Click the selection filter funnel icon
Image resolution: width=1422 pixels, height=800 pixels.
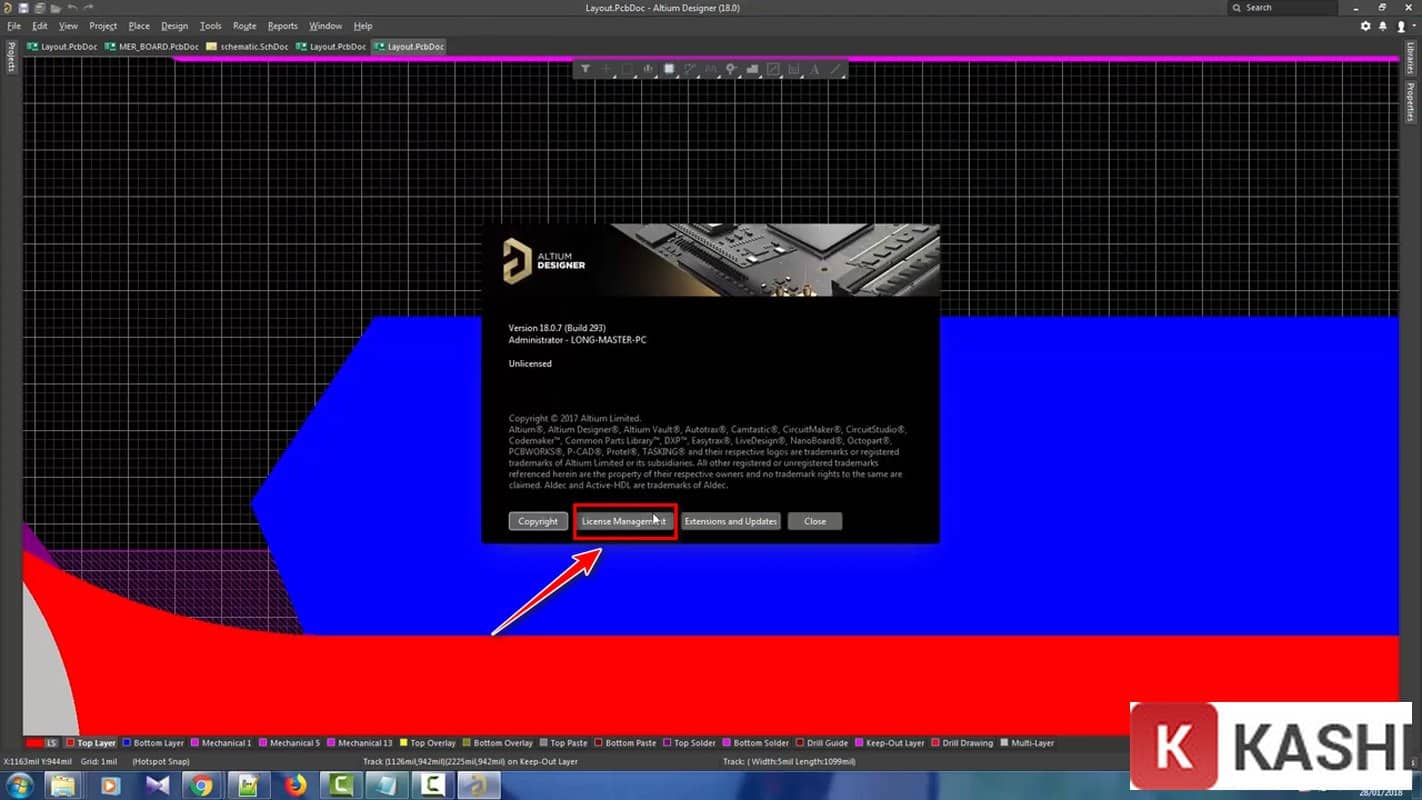(586, 69)
